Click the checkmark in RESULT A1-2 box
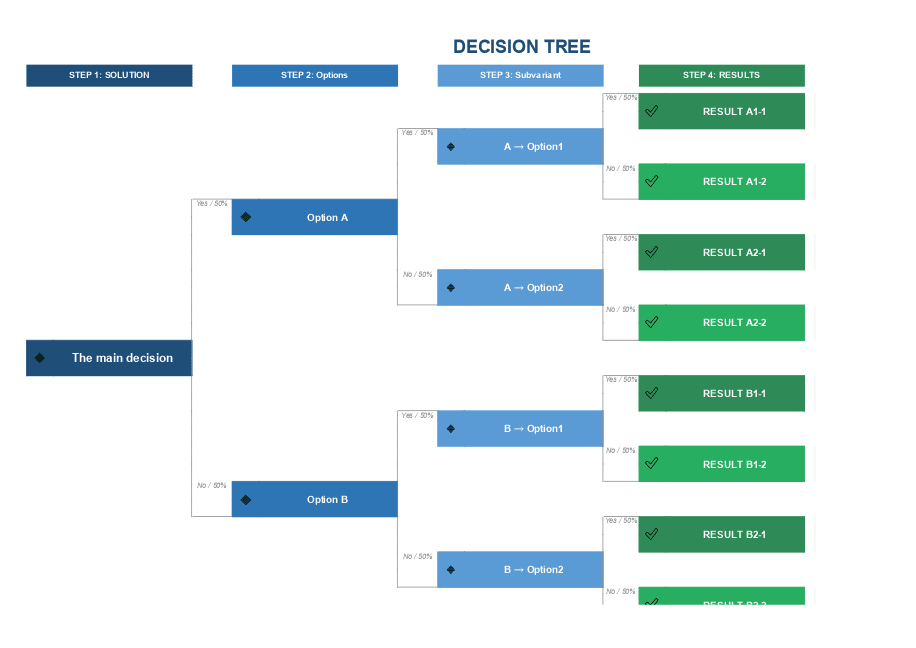Image resolution: width=916 pixels, height=648 pixels. pos(651,182)
